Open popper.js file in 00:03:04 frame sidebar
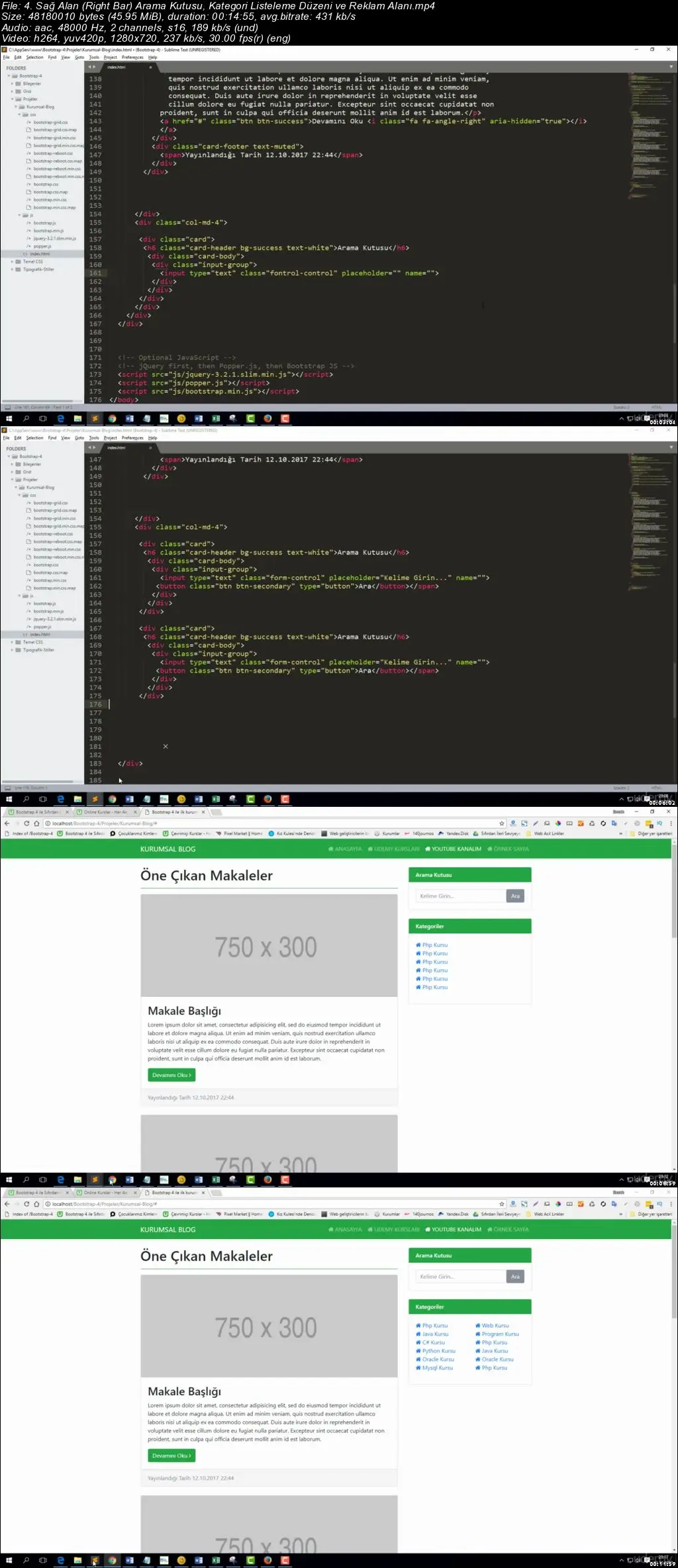 pos(42,246)
